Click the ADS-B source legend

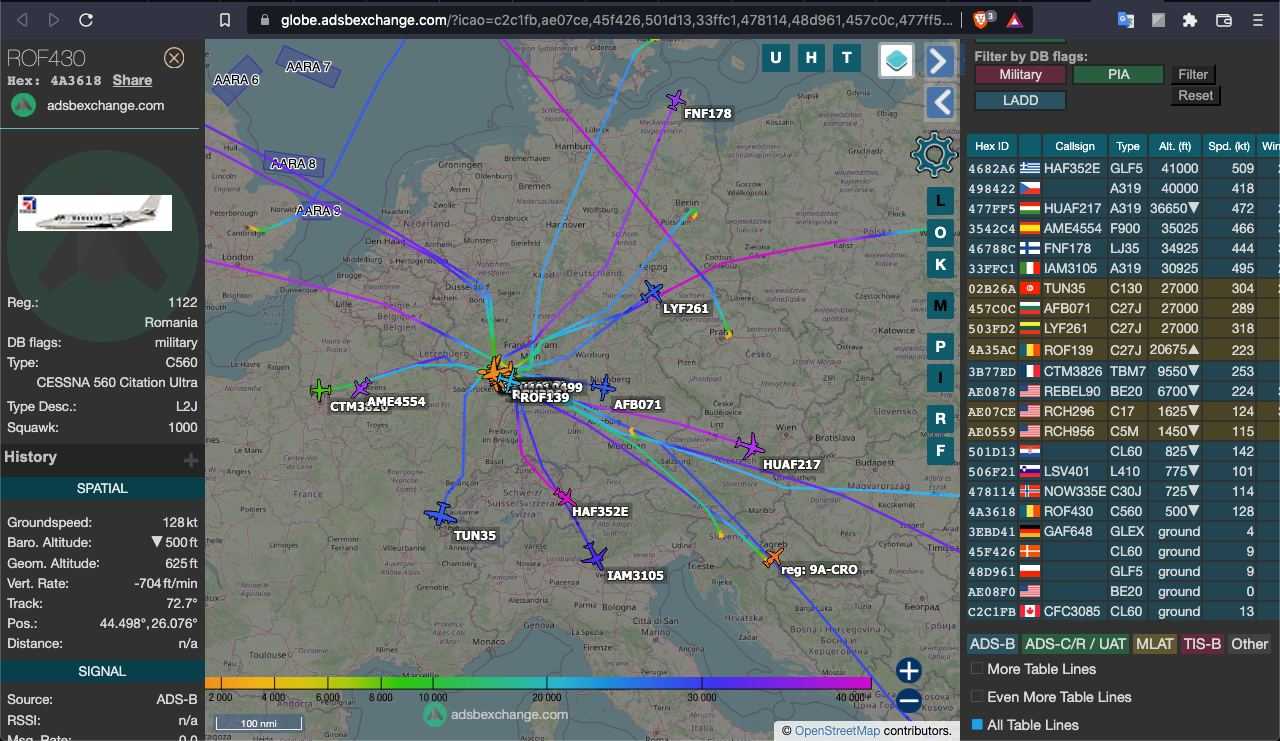(993, 644)
